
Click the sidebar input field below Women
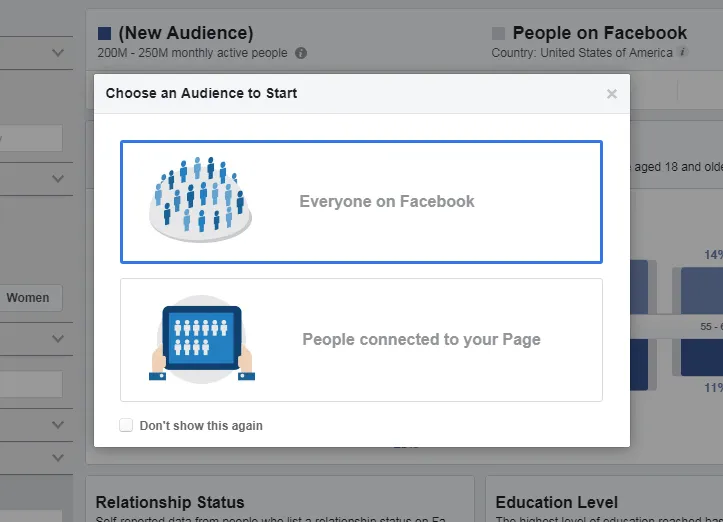tap(30, 385)
